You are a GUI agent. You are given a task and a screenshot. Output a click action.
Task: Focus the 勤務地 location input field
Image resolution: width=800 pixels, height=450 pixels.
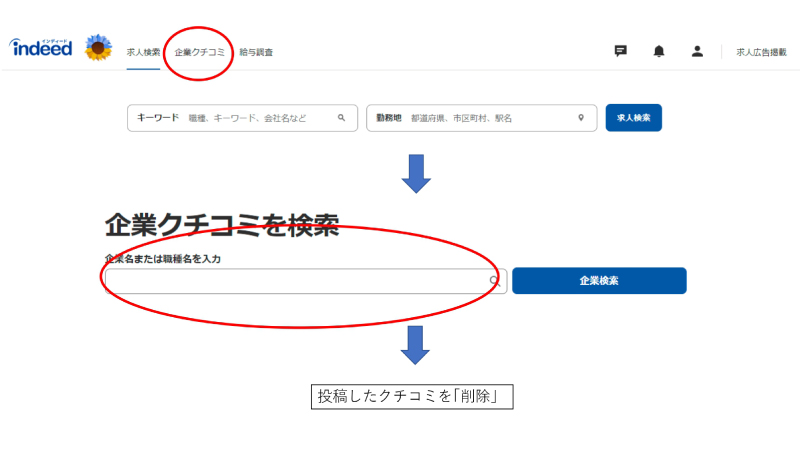[x=490, y=118]
